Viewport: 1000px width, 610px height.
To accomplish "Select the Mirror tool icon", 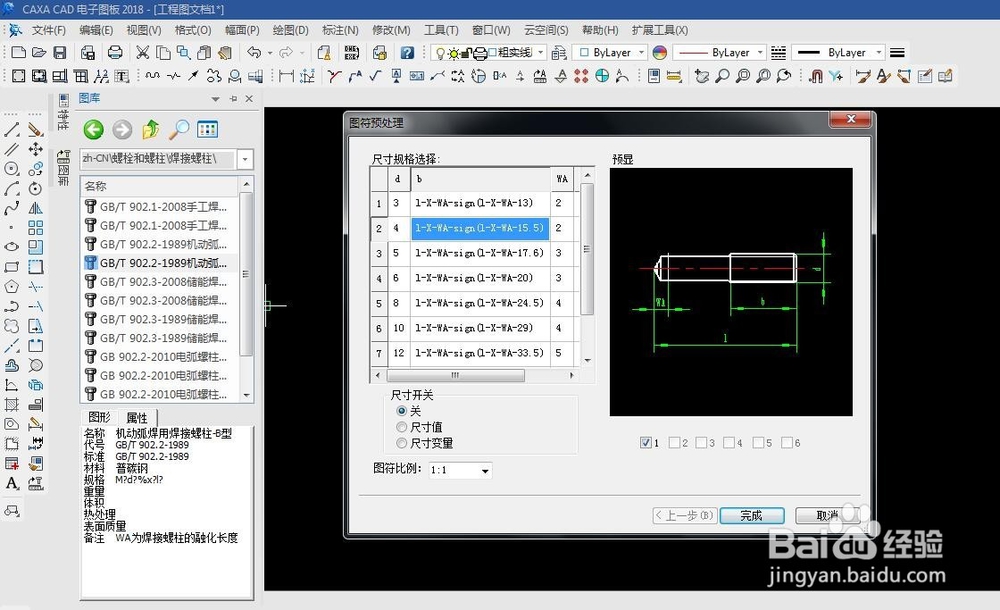I will pyautogui.click(x=35, y=208).
